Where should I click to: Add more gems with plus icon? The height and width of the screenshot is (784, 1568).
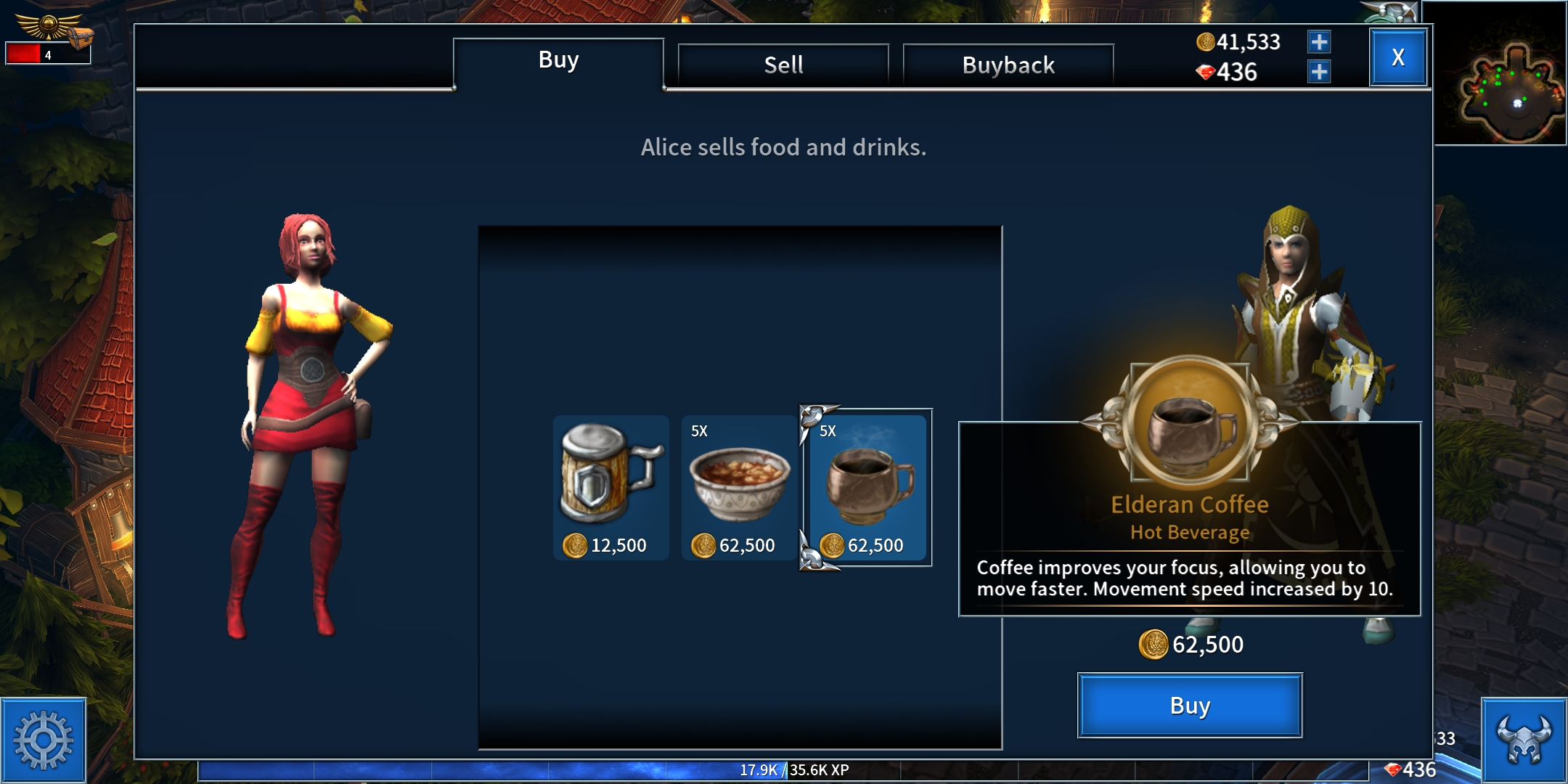pos(1319,72)
